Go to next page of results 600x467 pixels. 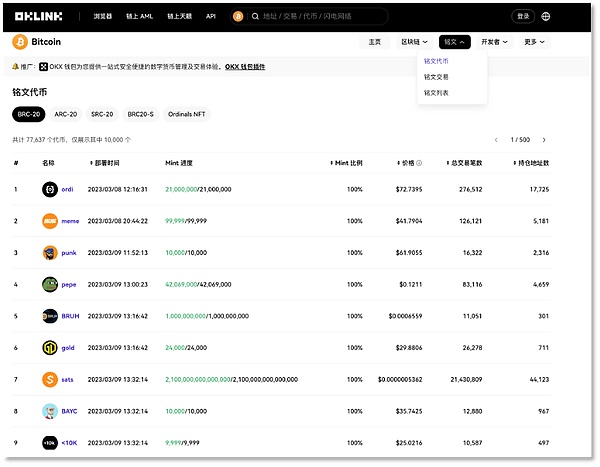click(x=544, y=140)
